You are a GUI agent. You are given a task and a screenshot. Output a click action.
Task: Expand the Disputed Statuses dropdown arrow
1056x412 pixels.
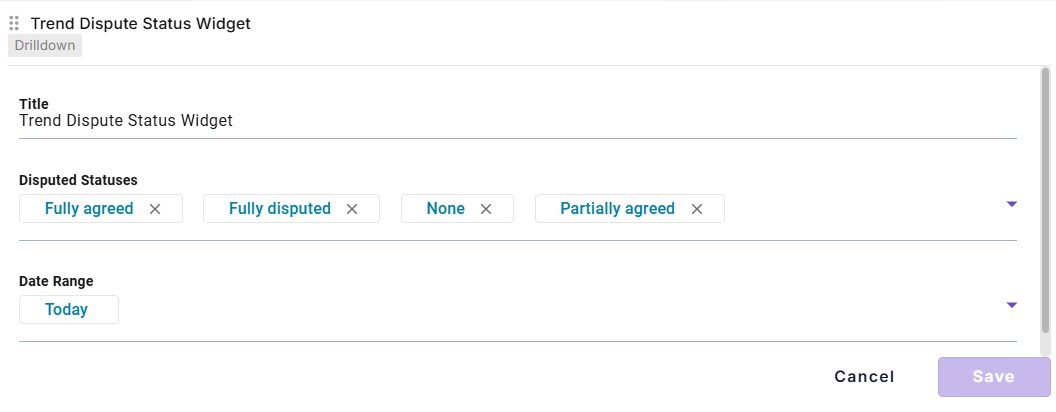pos(1011,204)
